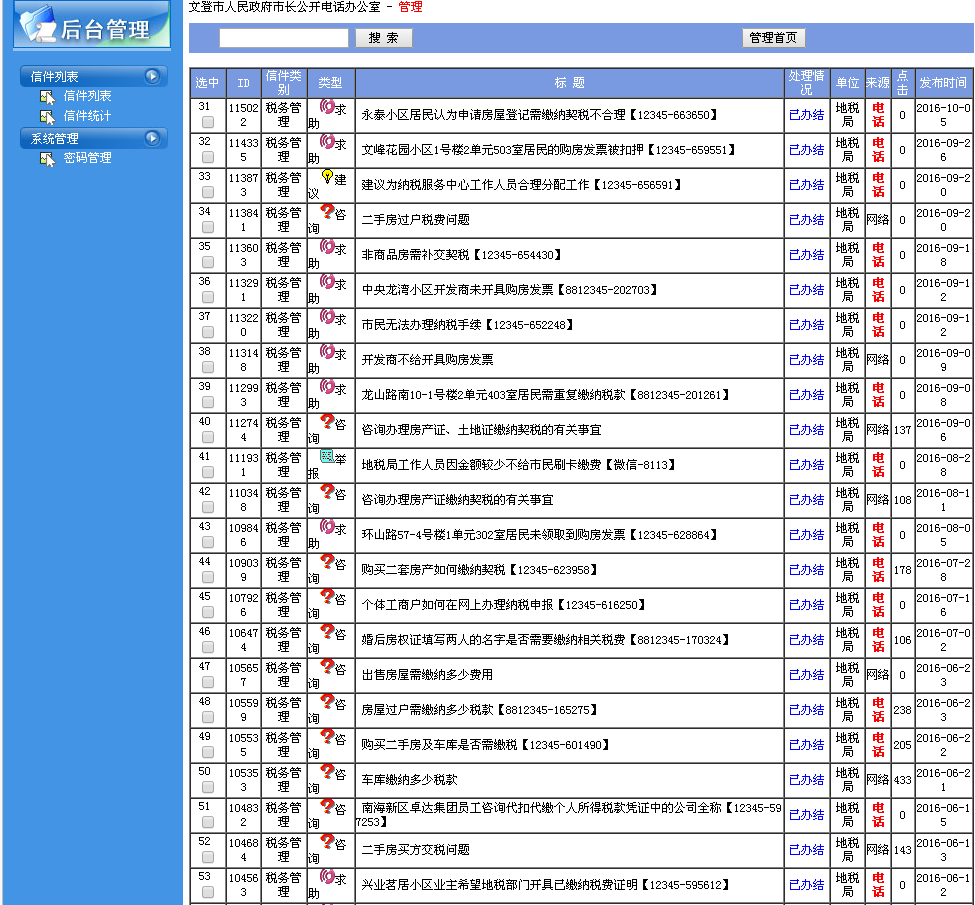Viewport: 975px width, 905px height.
Task: Open 车库缴纳多少税款 message title
Action: click(x=409, y=780)
